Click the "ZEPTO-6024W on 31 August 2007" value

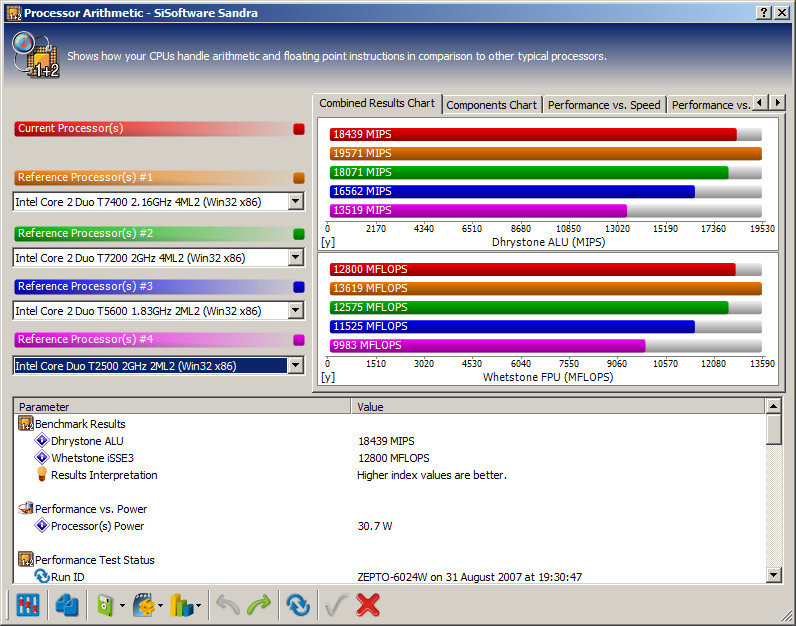pyautogui.click(x=470, y=577)
